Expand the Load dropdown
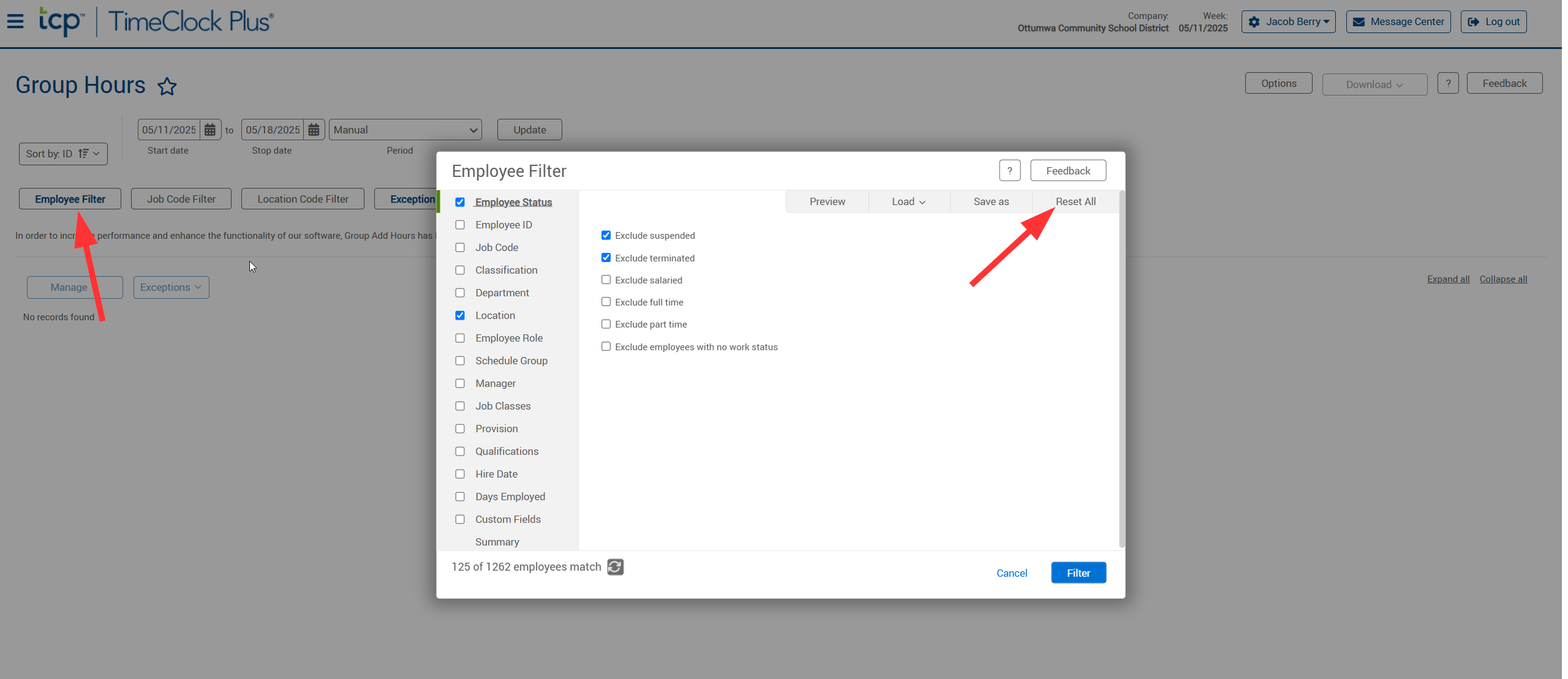 908,201
